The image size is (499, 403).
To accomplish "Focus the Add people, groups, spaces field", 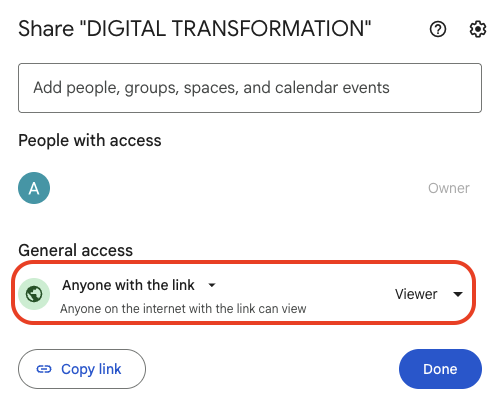I will [x=250, y=88].
